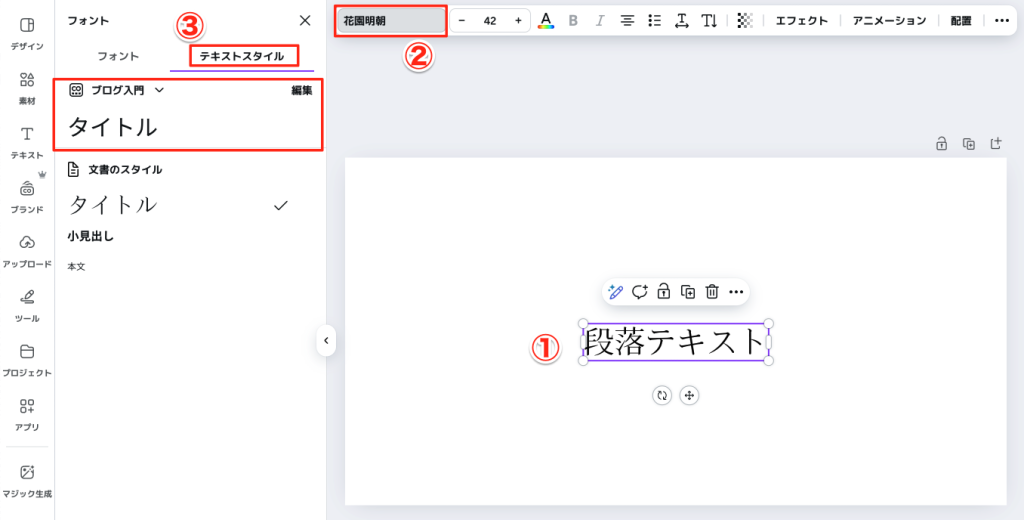Image resolution: width=1024 pixels, height=520 pixels.
Task: Open the 素材 elements panel
Action: coord(27,87)
